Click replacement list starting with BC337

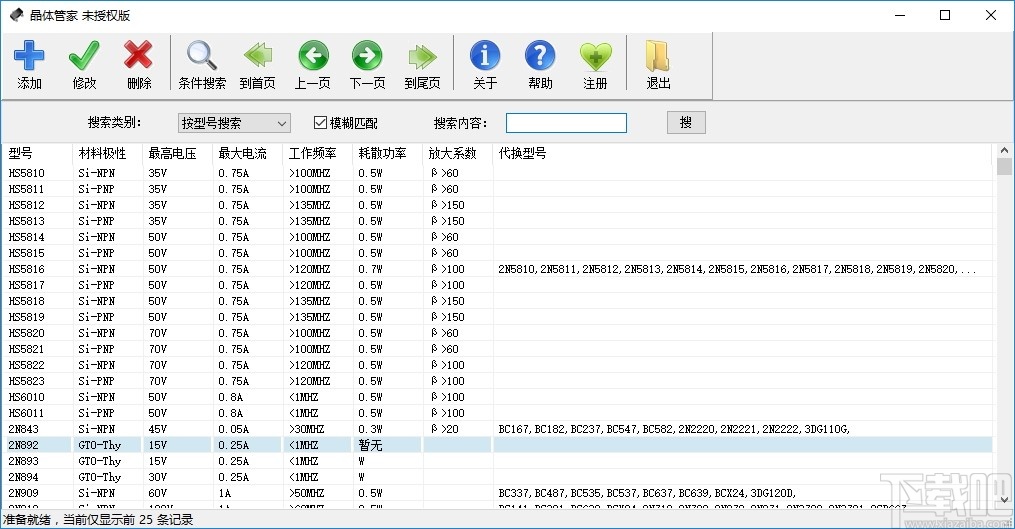point(647,493)
